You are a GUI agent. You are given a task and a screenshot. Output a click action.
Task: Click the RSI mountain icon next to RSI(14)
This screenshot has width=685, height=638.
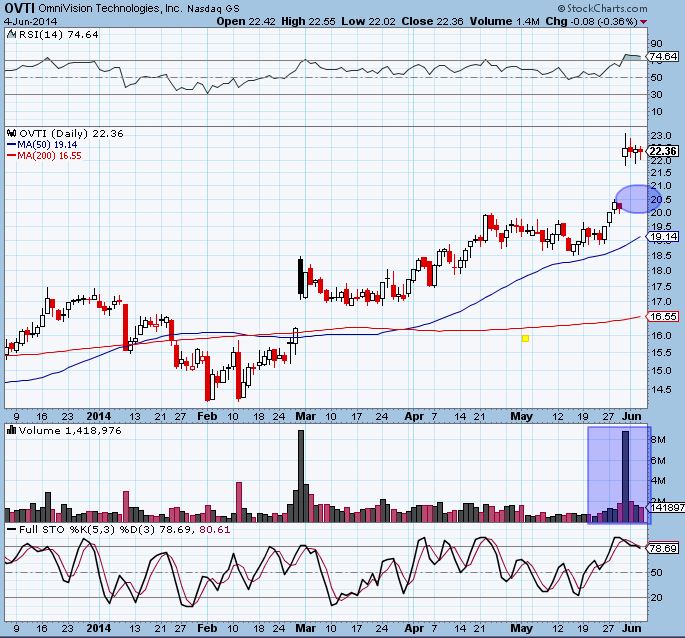pyautogui.click(x=12, y=35)
